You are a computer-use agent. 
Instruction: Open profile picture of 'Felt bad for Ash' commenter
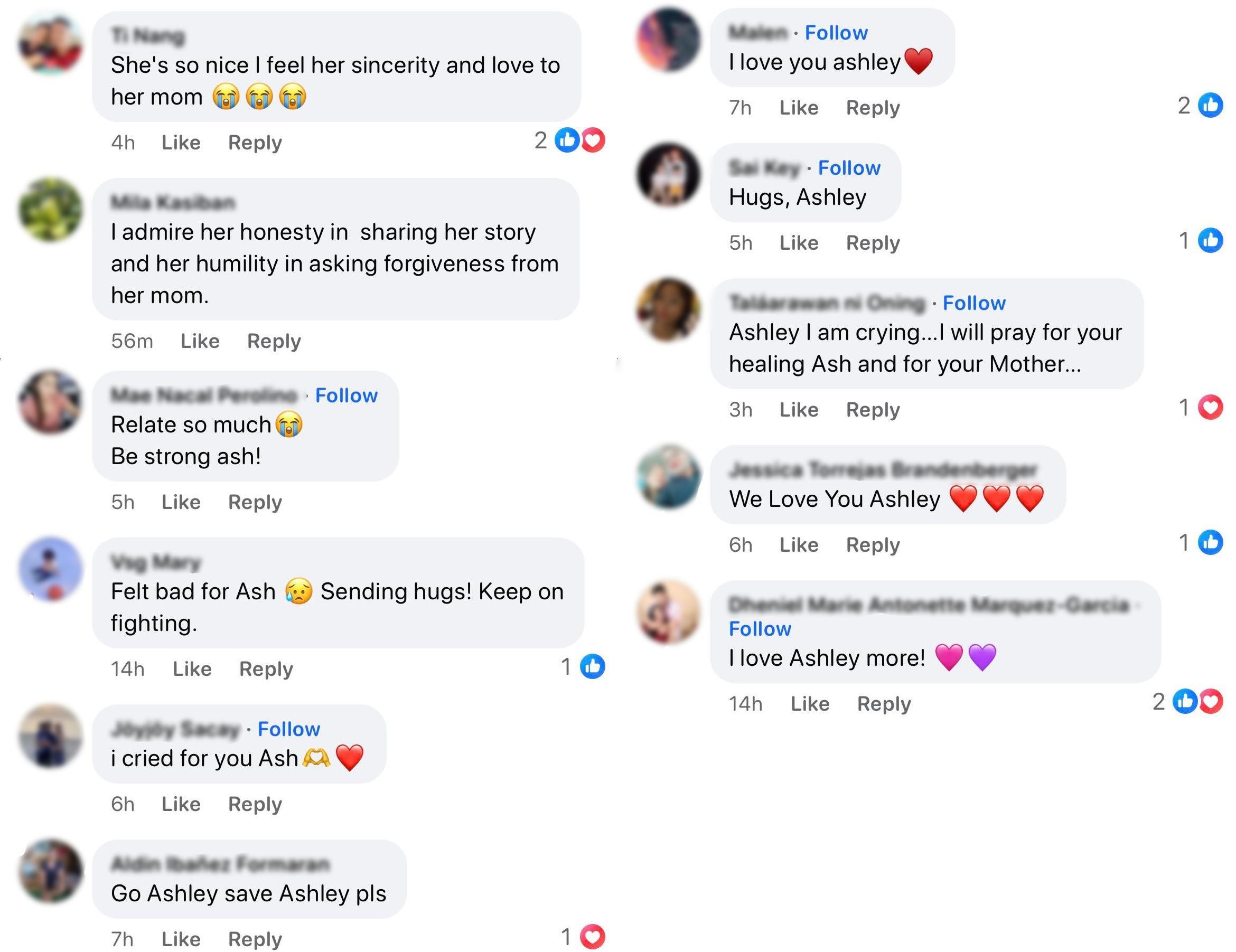(x=51, y=569)
